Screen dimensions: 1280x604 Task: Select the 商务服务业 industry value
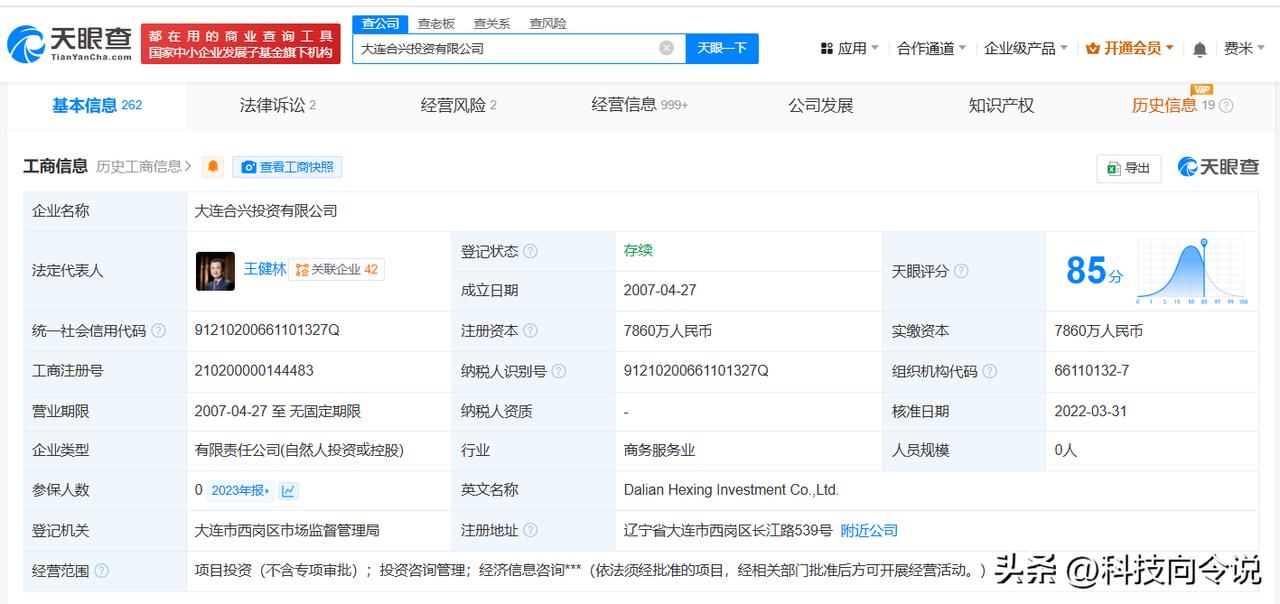[x=659, y=450]
